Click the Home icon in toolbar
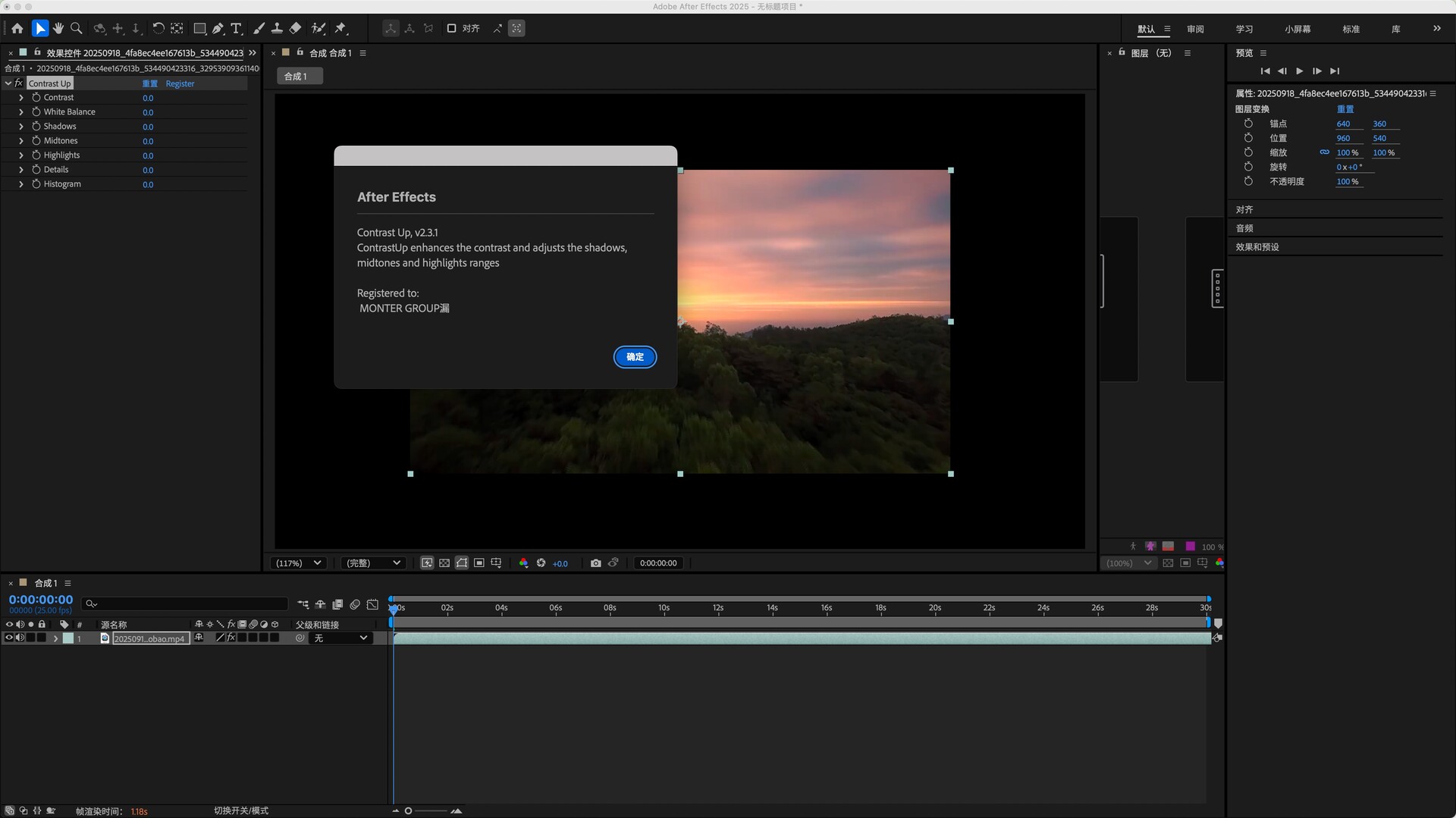1456x818 pixels. [17, 28]
